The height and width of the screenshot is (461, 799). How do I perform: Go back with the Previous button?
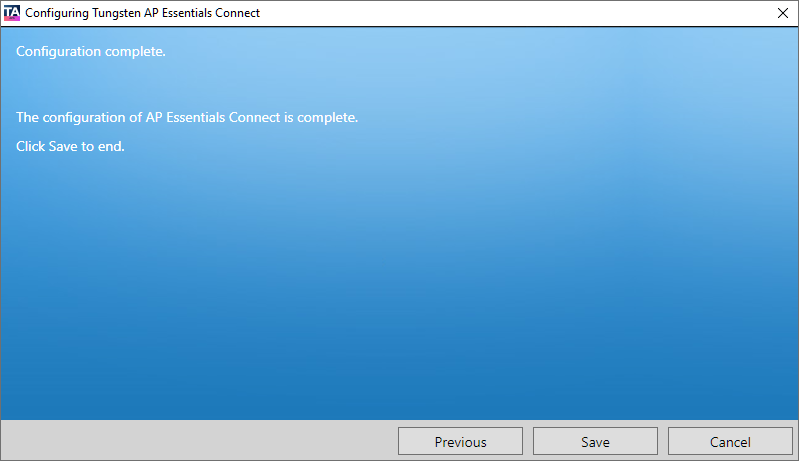(x=460, y=441)
